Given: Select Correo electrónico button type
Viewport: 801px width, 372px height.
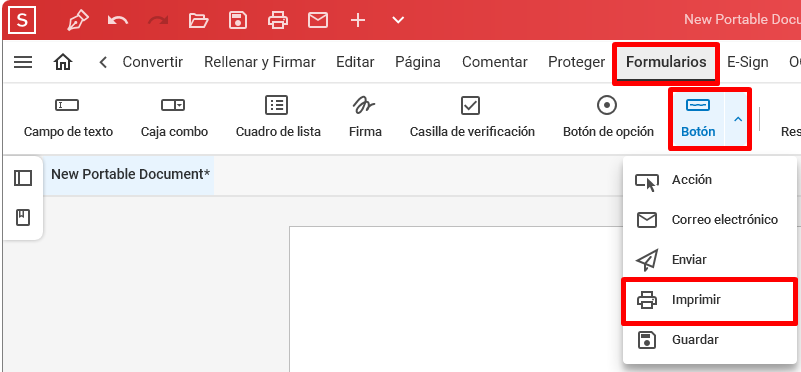Looking at the screenshot, I should 710,220.
